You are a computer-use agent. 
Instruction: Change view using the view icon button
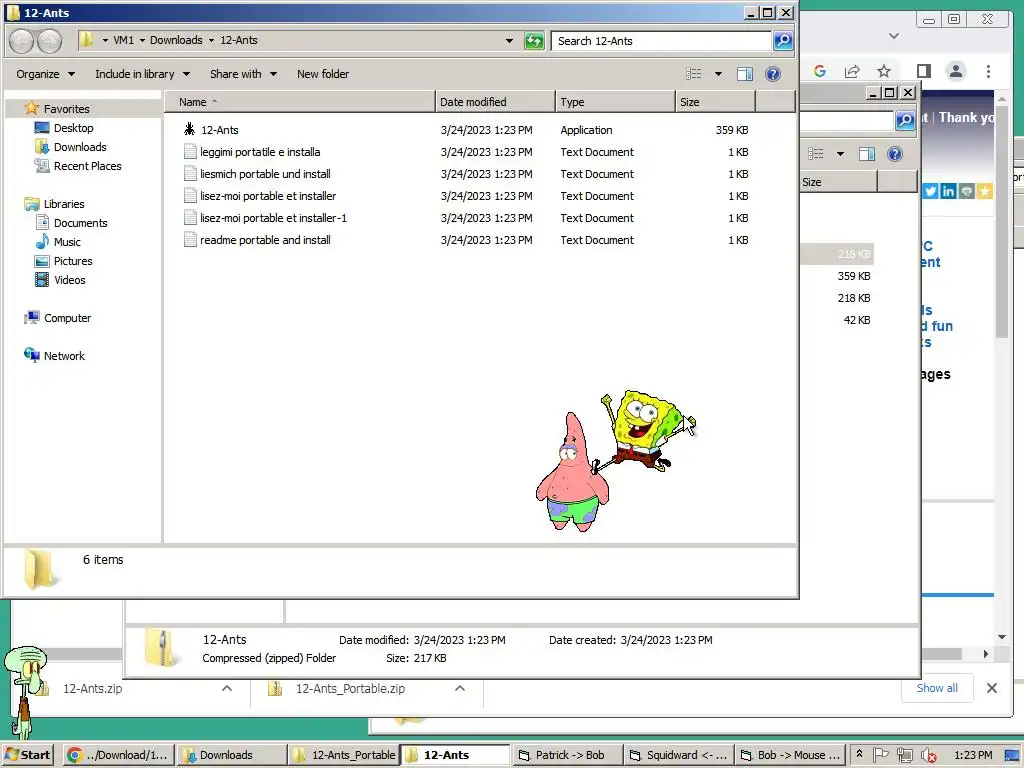[x=694, y=74]
